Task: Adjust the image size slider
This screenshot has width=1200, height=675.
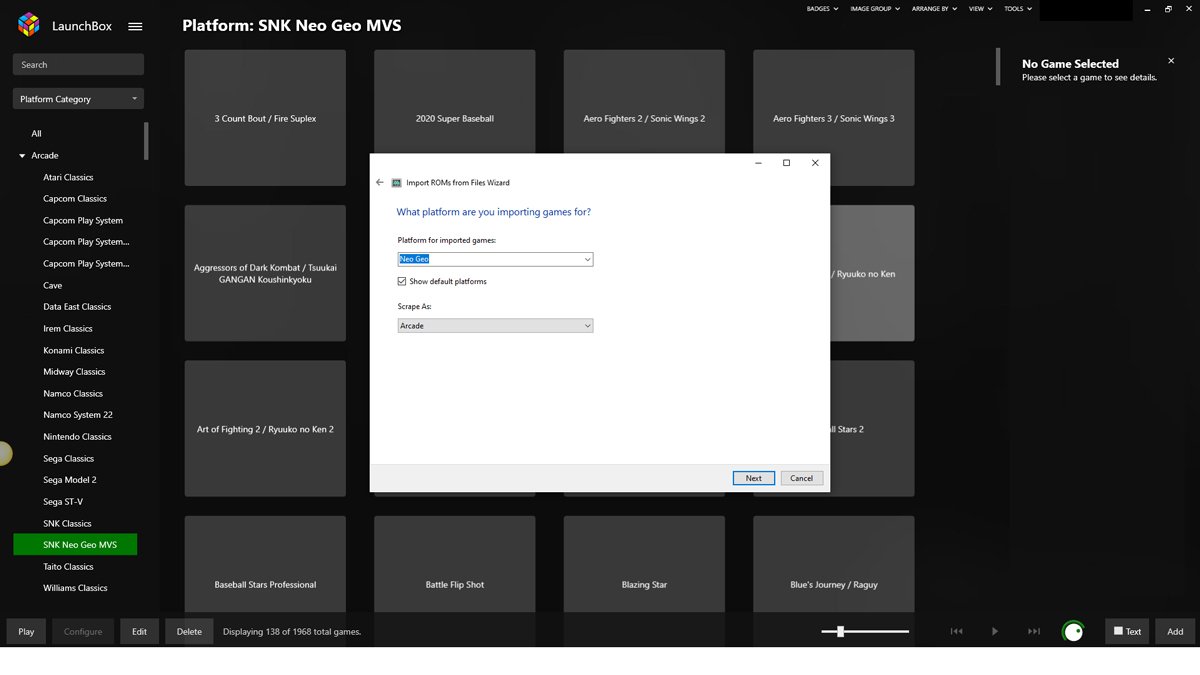Action: [865, 631]
